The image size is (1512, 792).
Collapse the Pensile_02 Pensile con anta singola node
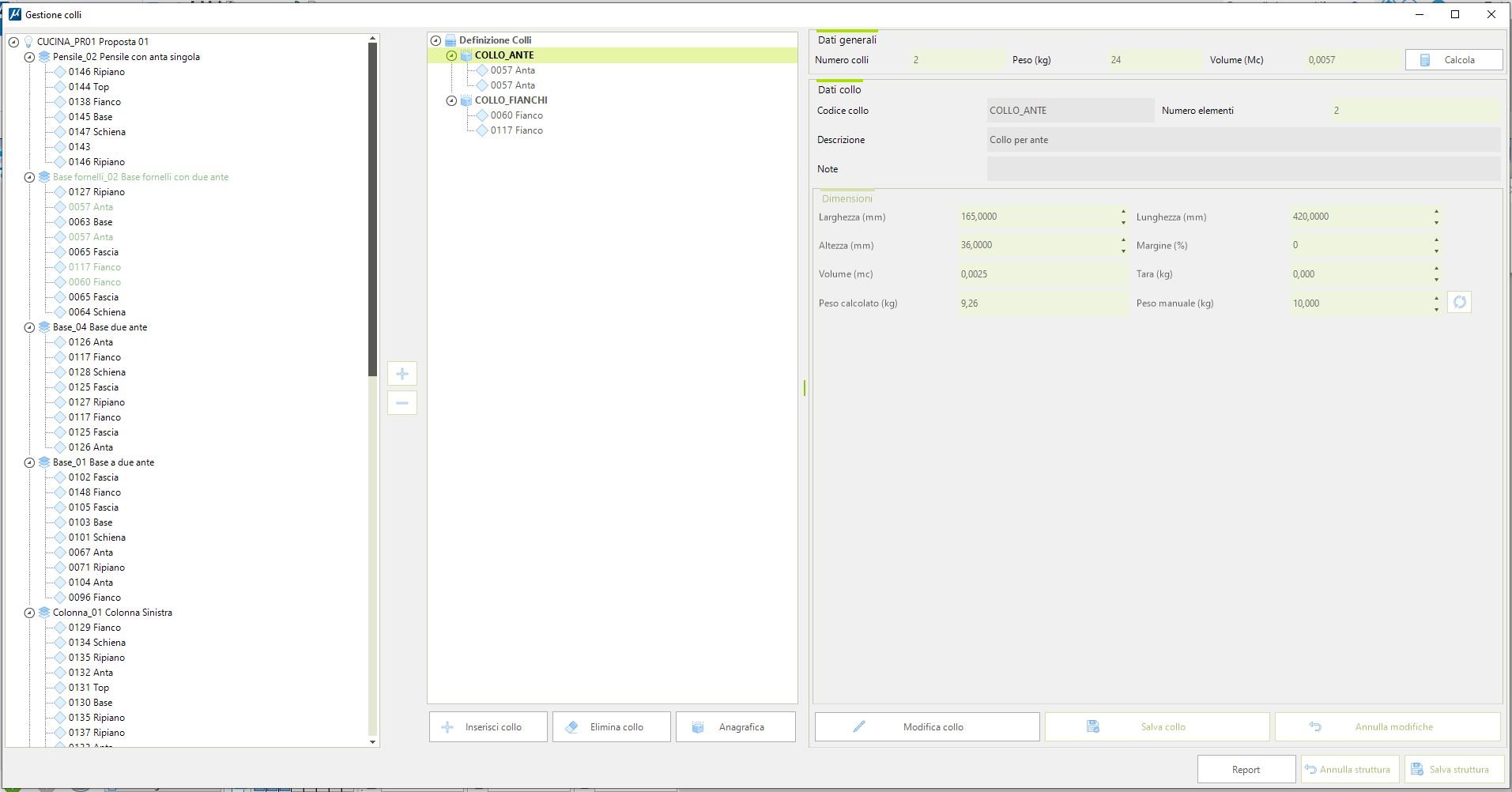tap(29, 57)
